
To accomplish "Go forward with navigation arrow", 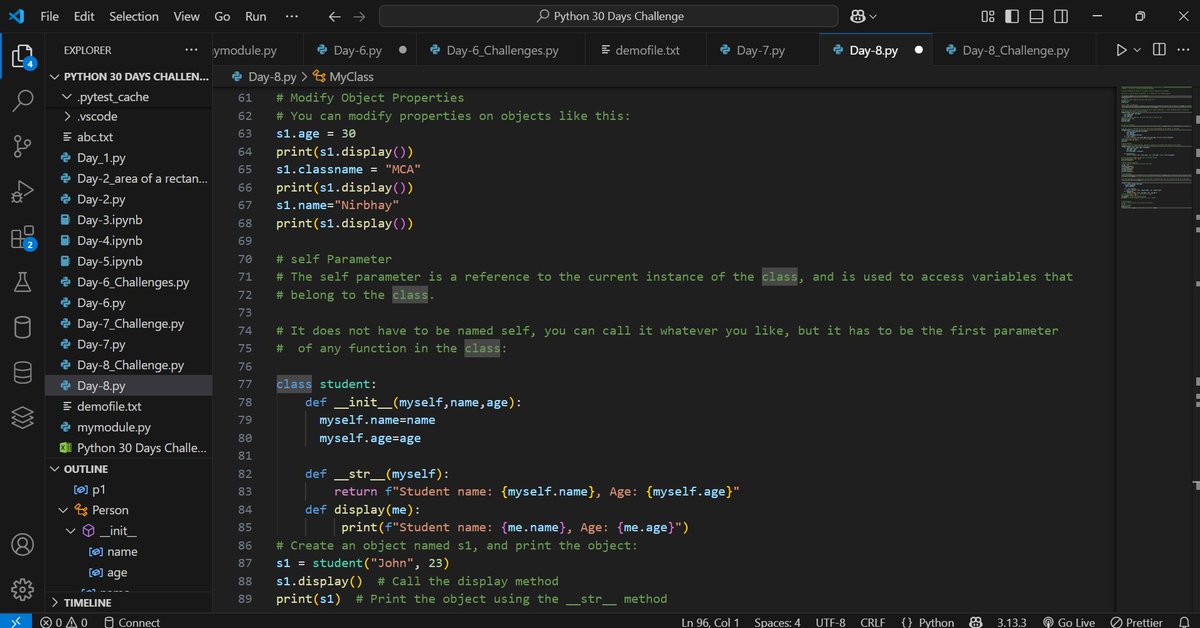I will point(360,16).
